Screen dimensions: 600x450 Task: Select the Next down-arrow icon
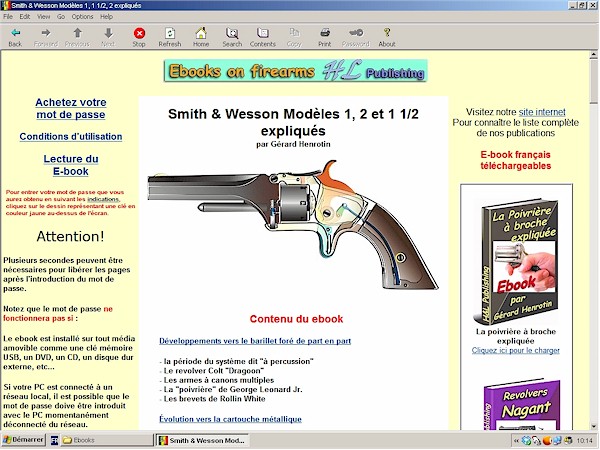click(108, 33)
